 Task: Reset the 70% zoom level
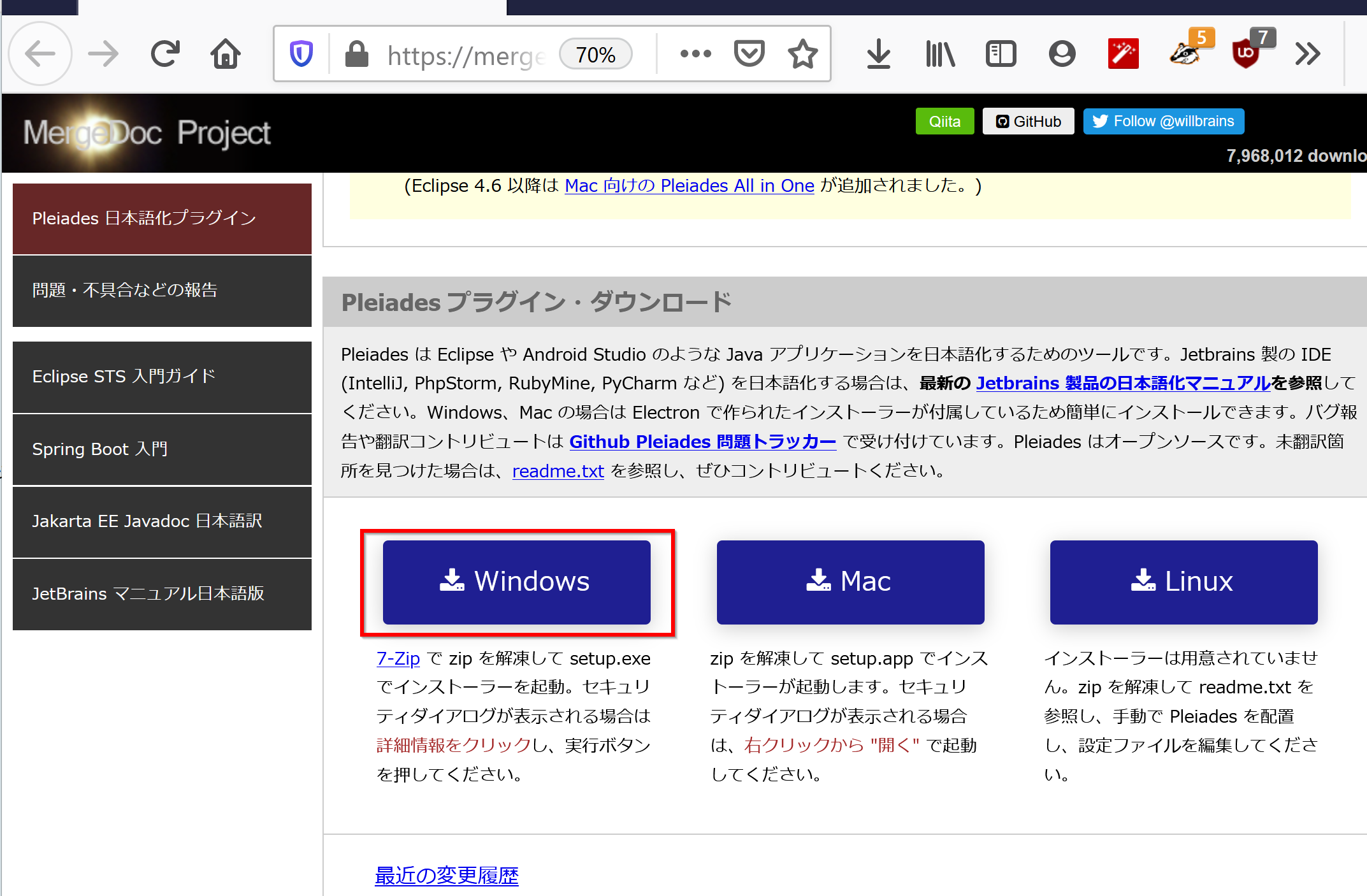(x=595, y=55)
